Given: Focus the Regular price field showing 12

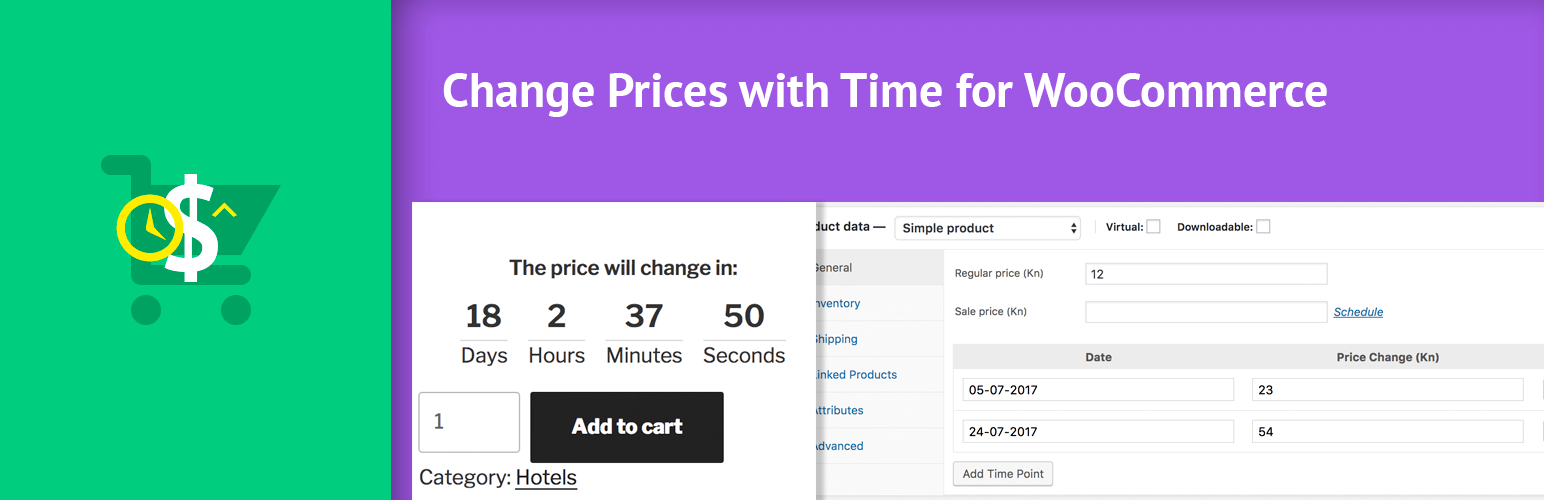Looking at the screenshot, I should coord(1206,274).
